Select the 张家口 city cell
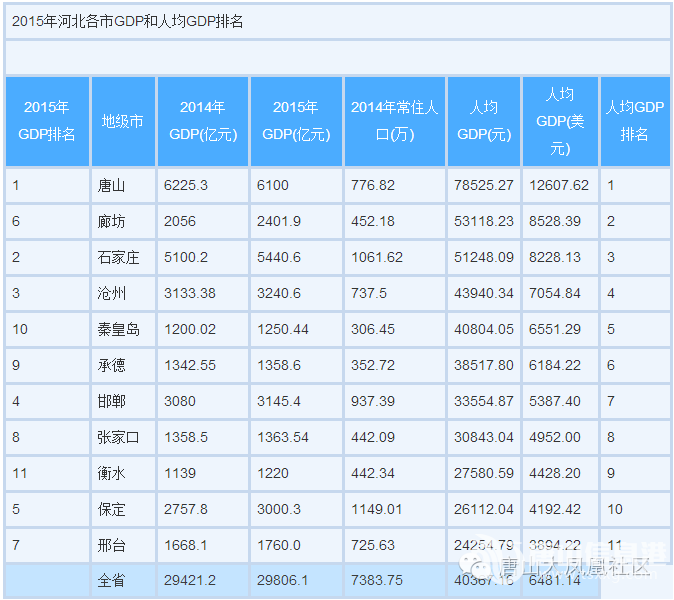This screenshot has width=674, height=600. pos(118,437)
